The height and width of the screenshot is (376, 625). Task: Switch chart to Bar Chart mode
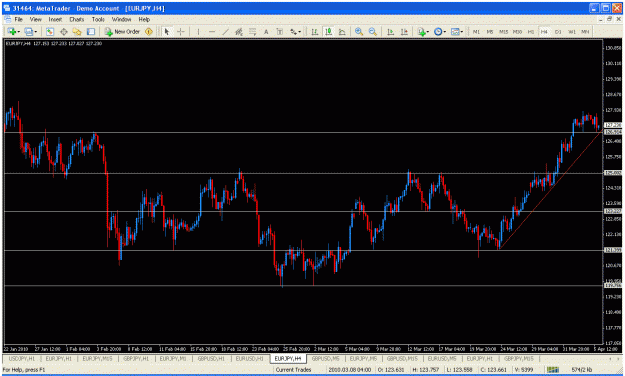(314, 31)
